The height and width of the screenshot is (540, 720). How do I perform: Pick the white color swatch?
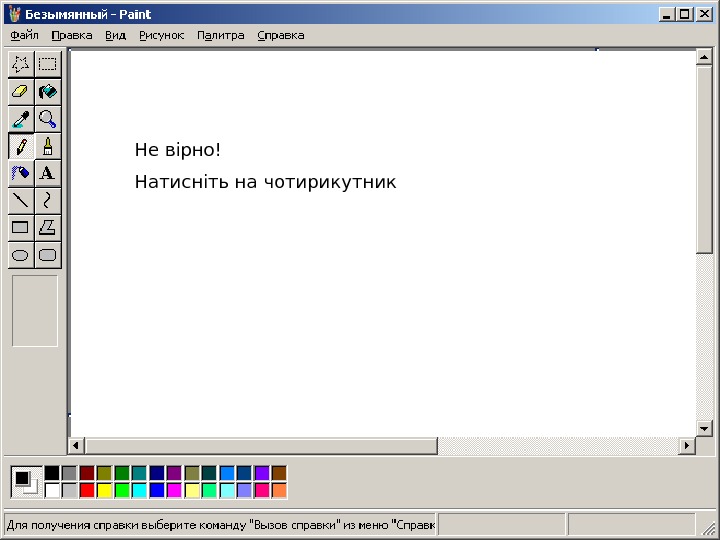pos(52,490)
